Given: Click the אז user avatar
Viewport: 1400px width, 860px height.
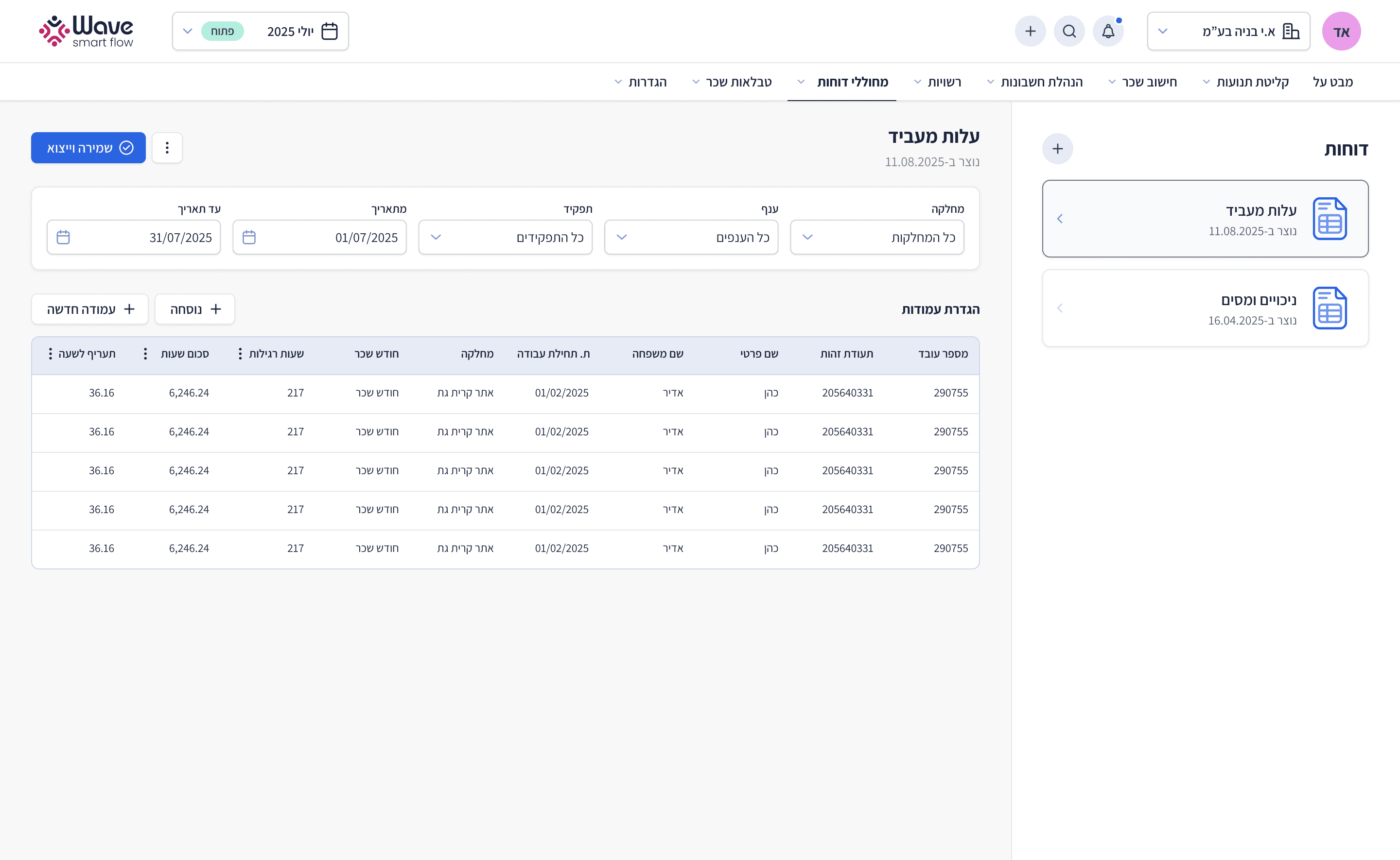Looking at the screenshot, I should (1341, 31).
